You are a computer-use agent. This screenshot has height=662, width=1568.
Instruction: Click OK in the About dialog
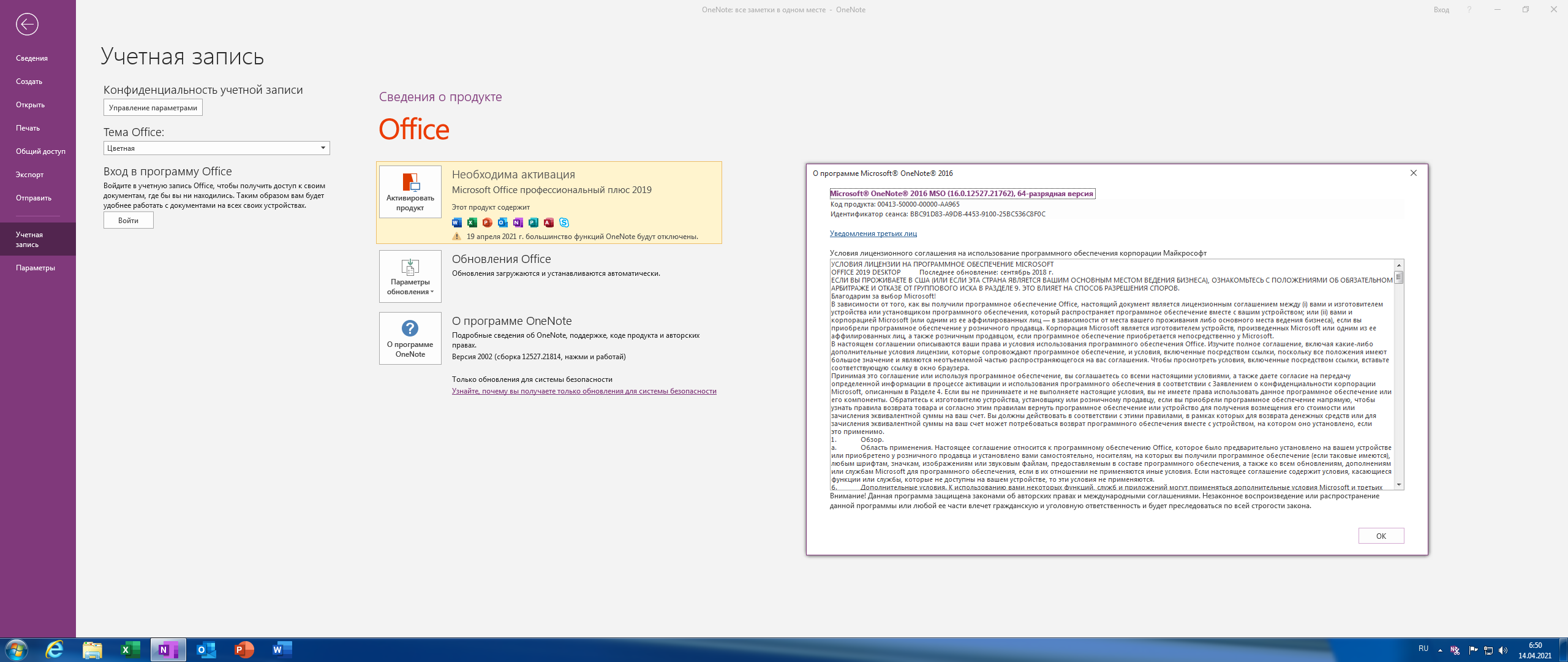coord(1381,536)
